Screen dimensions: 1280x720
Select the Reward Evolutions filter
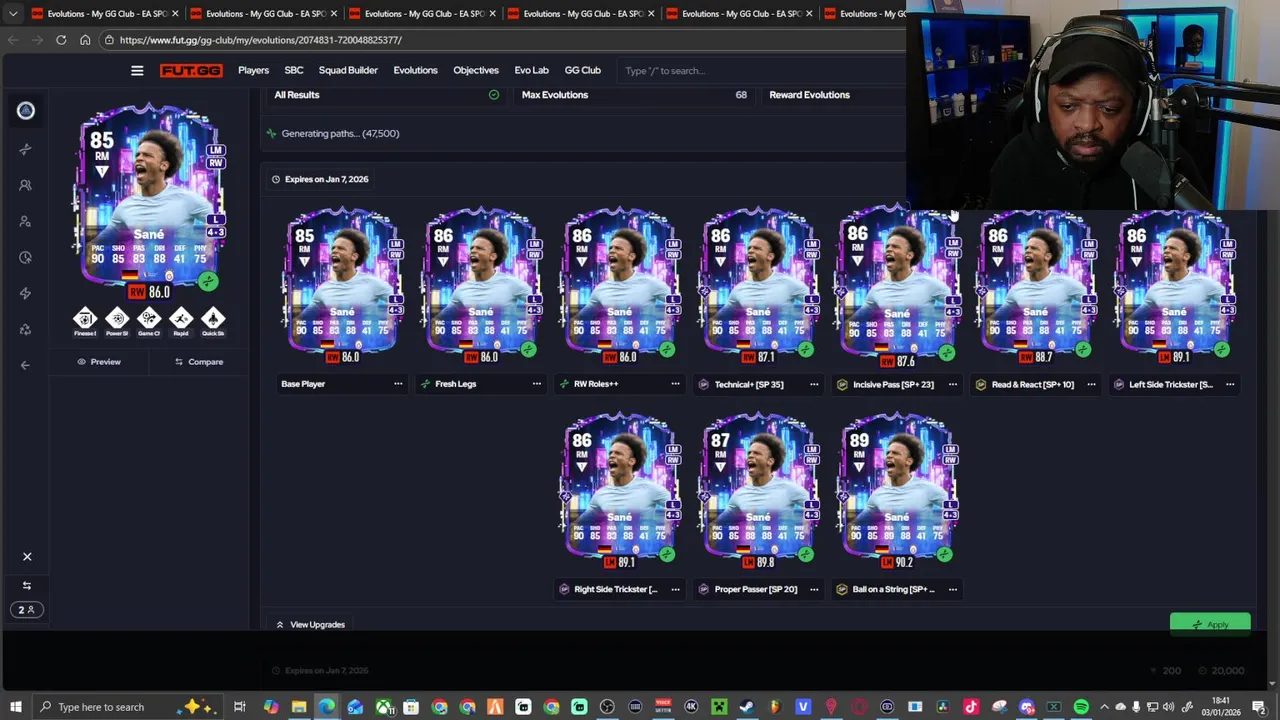809,95
